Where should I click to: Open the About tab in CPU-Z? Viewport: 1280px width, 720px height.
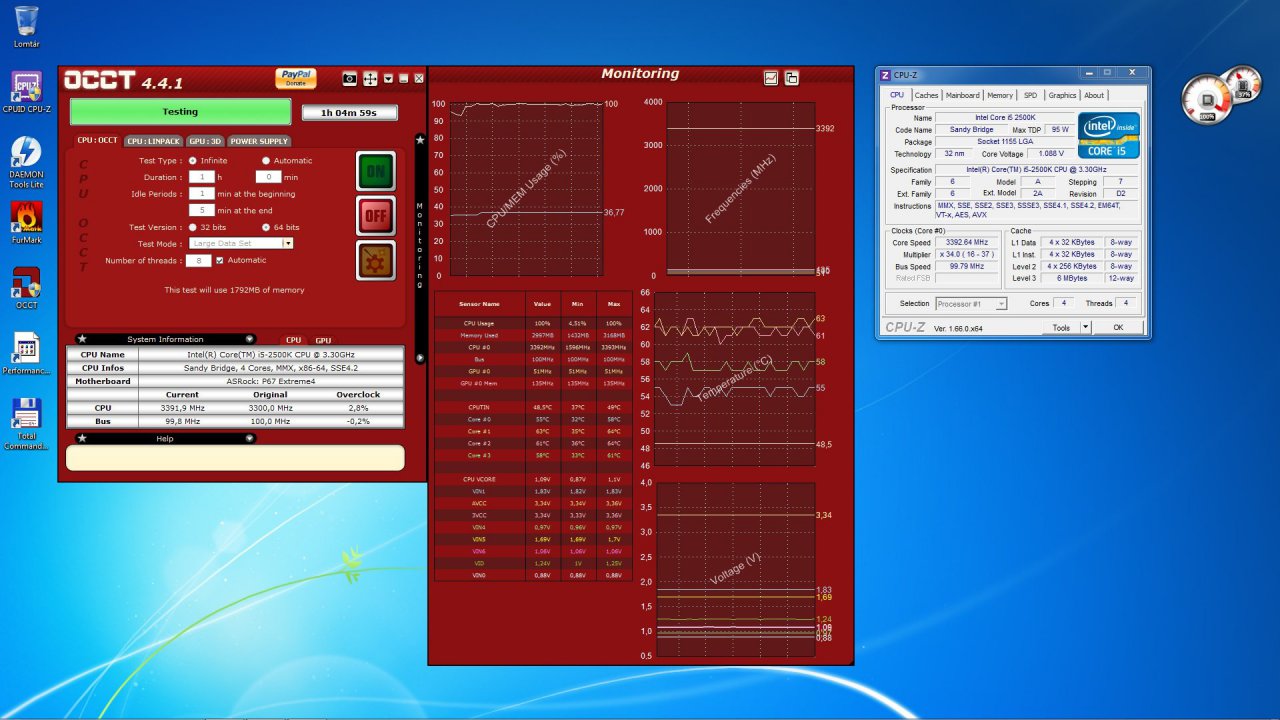tap(1094, 95)
